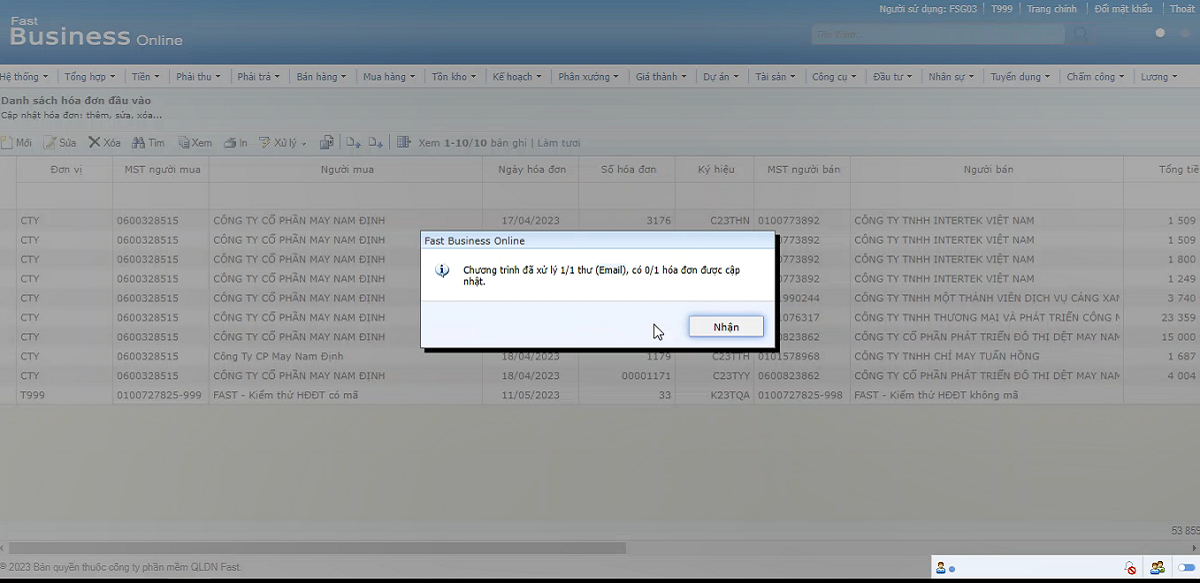Image resolution: width=1200 pixels, height=583 pixels.
Task: Open the Nhân sự menu
Action: (x=951, y=77)
